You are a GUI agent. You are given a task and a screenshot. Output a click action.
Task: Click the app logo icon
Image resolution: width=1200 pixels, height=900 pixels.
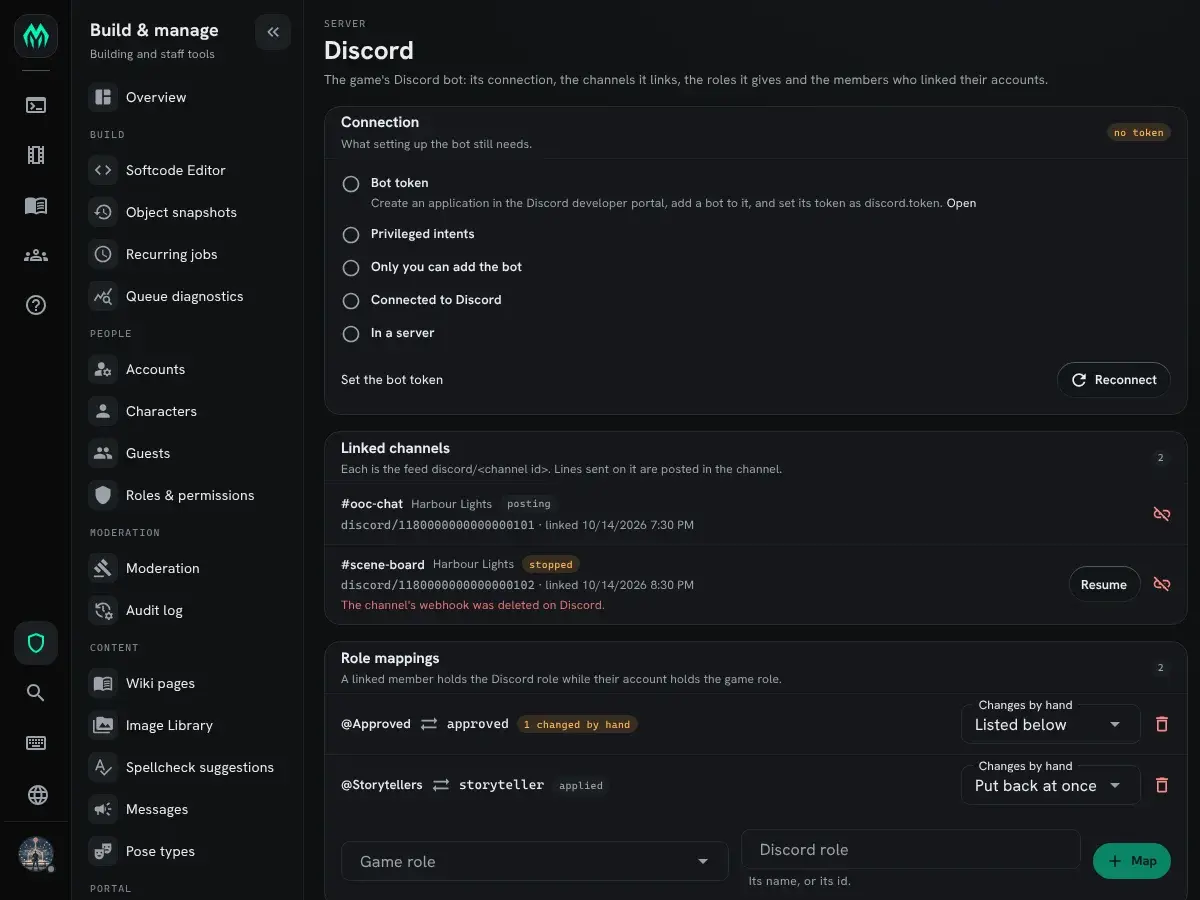(x=36, y=36)
